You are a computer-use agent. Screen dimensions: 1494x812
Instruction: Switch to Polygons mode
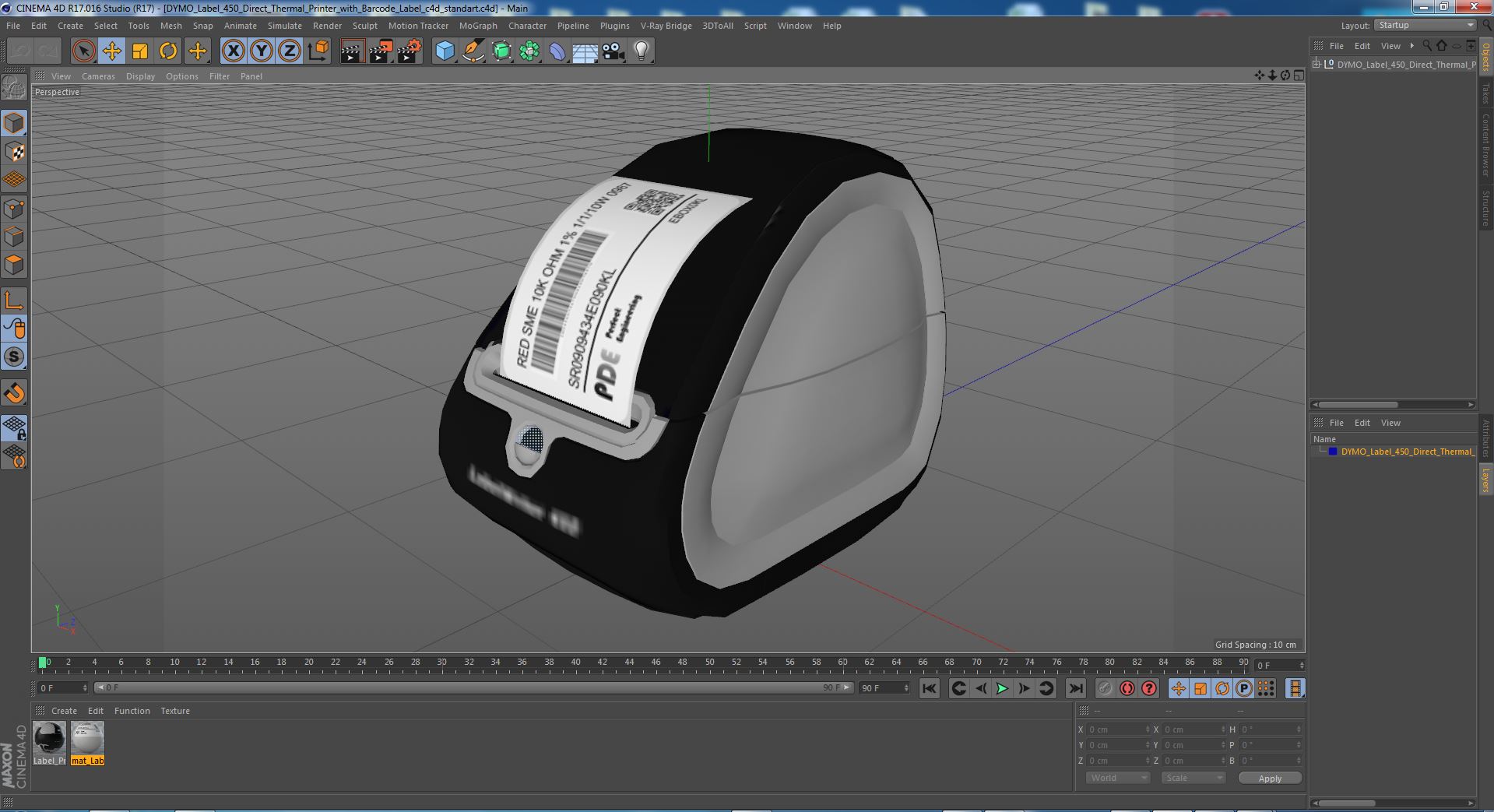coord(14,265)
